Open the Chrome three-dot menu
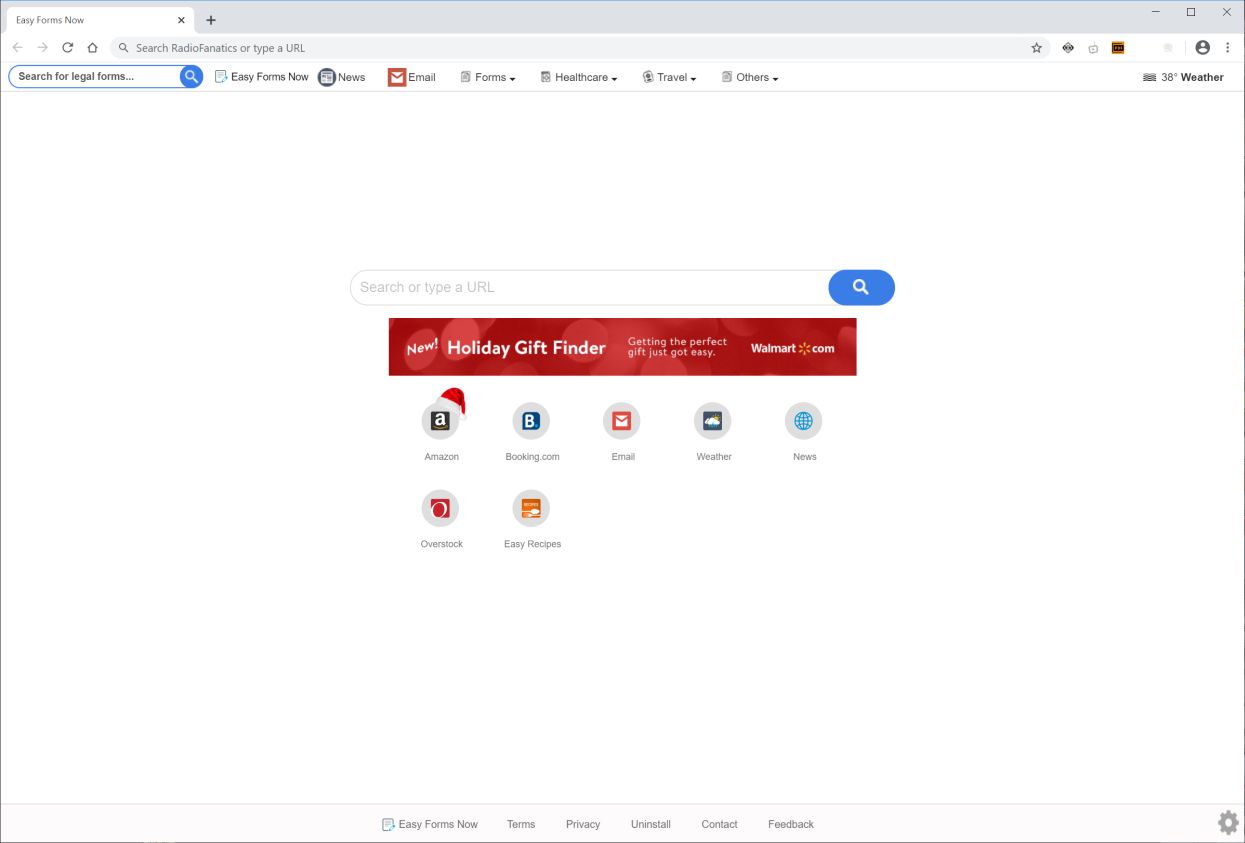The width and height of the screenshot is (1245, 843). [x=1227, y=48]
